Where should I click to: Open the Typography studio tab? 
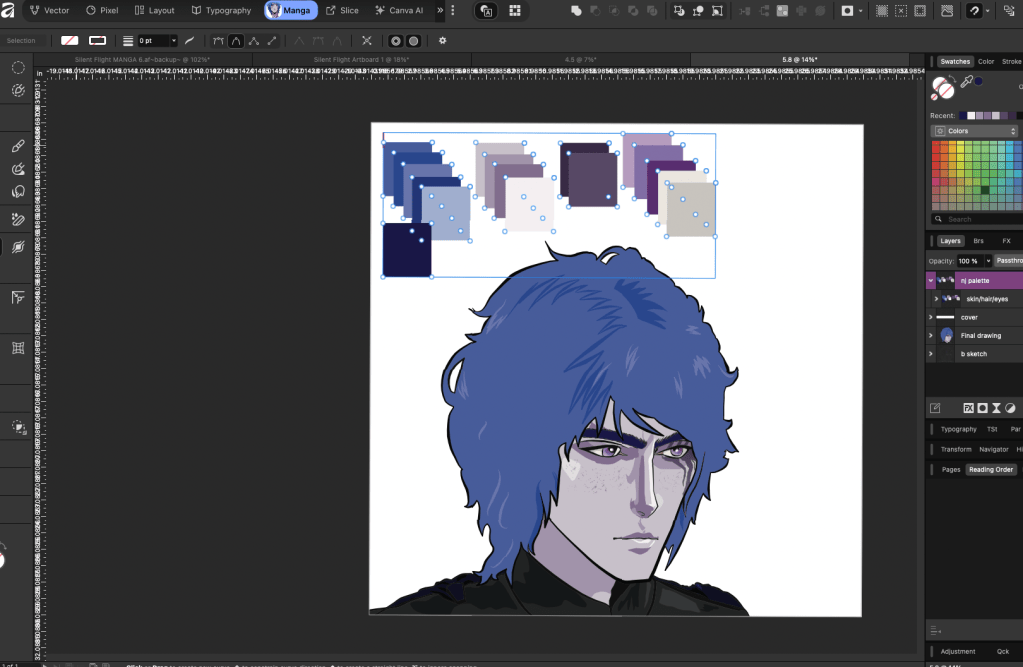point(222,10)
